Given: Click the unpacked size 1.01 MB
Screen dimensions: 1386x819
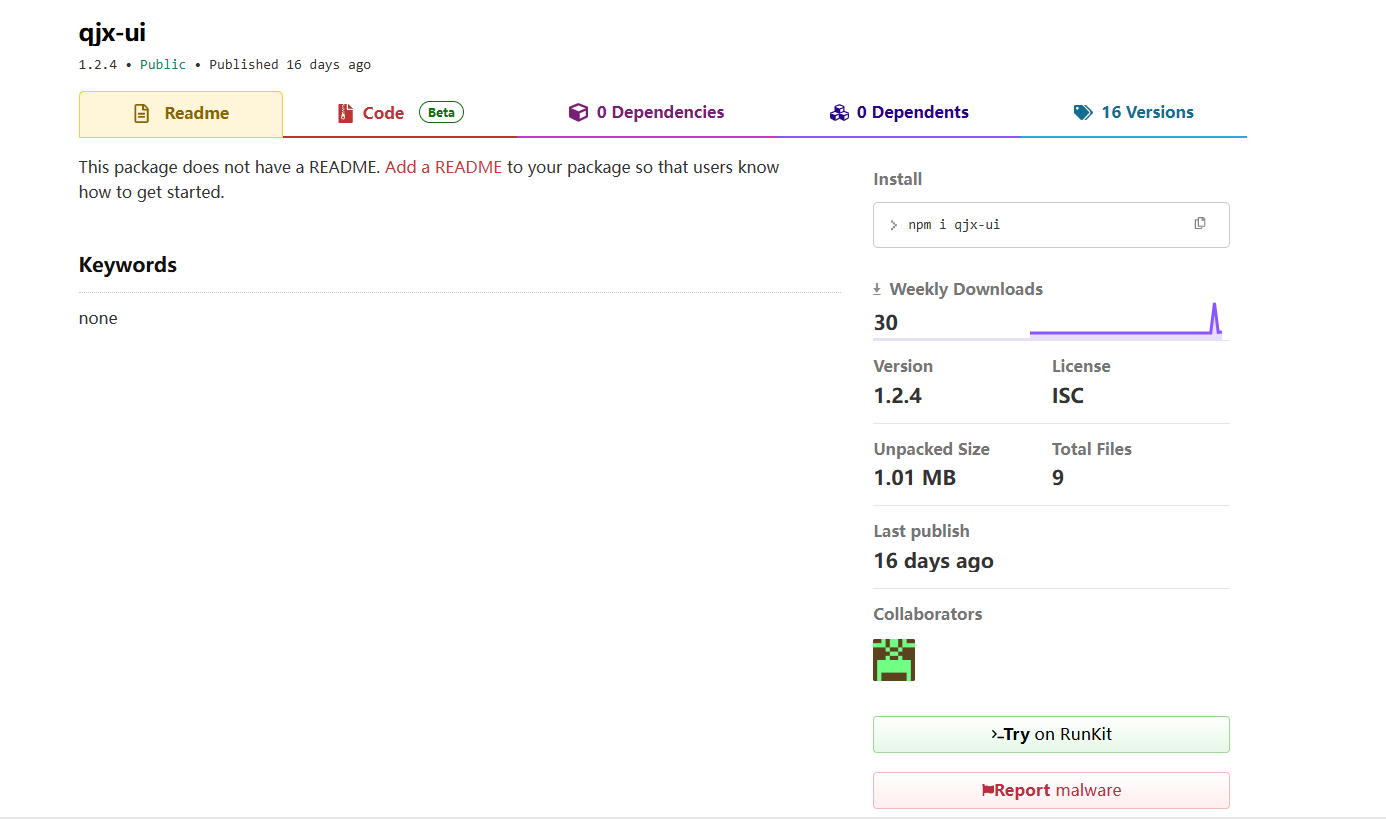Looking at the screenshot, I should (915, 478).
